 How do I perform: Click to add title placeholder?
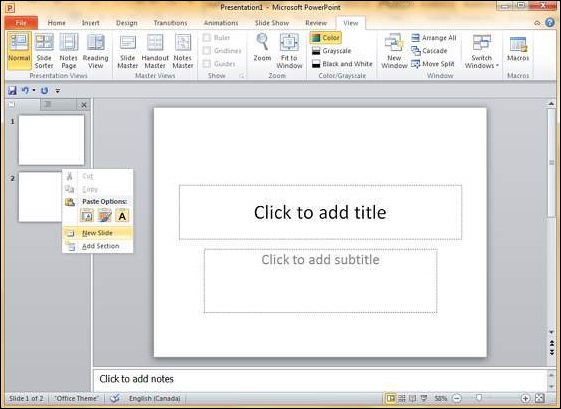(x=320, y=212)
